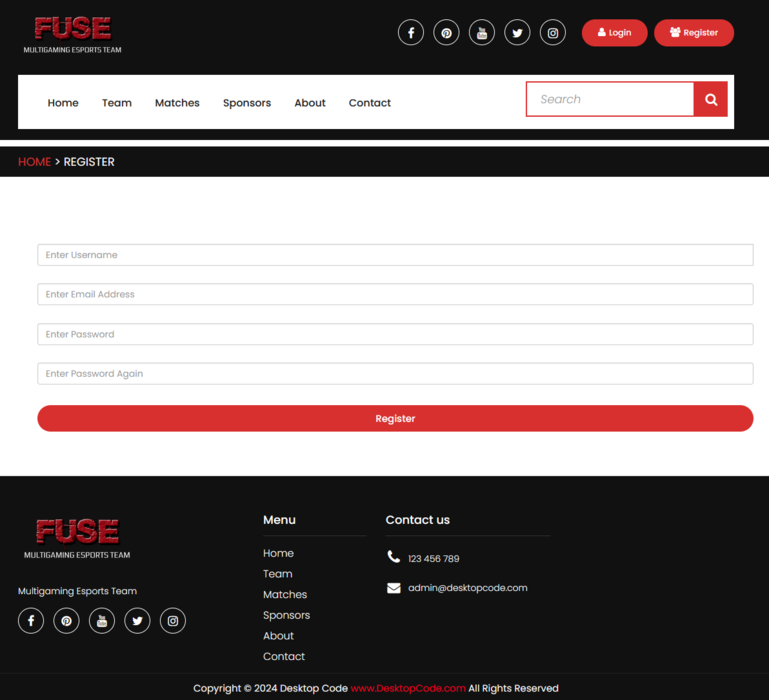Click the FUSE logo in the footer
Viewport: 769px width, 700px height.
click(x=77, y=539)
